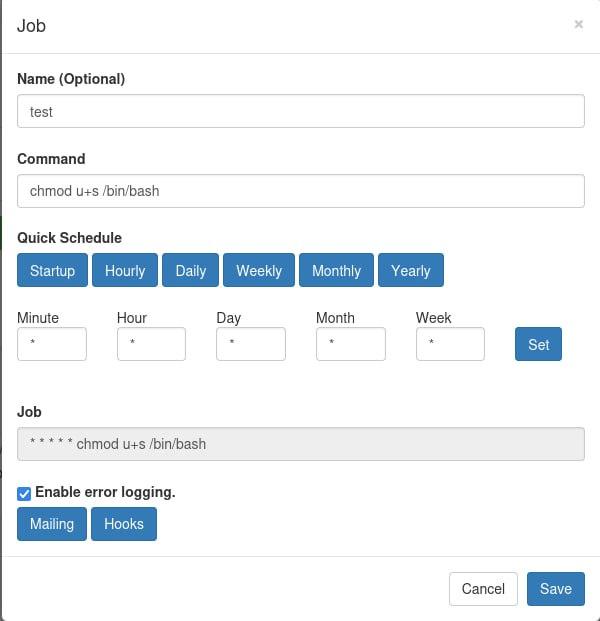Focus the Week field

(450, 344)
